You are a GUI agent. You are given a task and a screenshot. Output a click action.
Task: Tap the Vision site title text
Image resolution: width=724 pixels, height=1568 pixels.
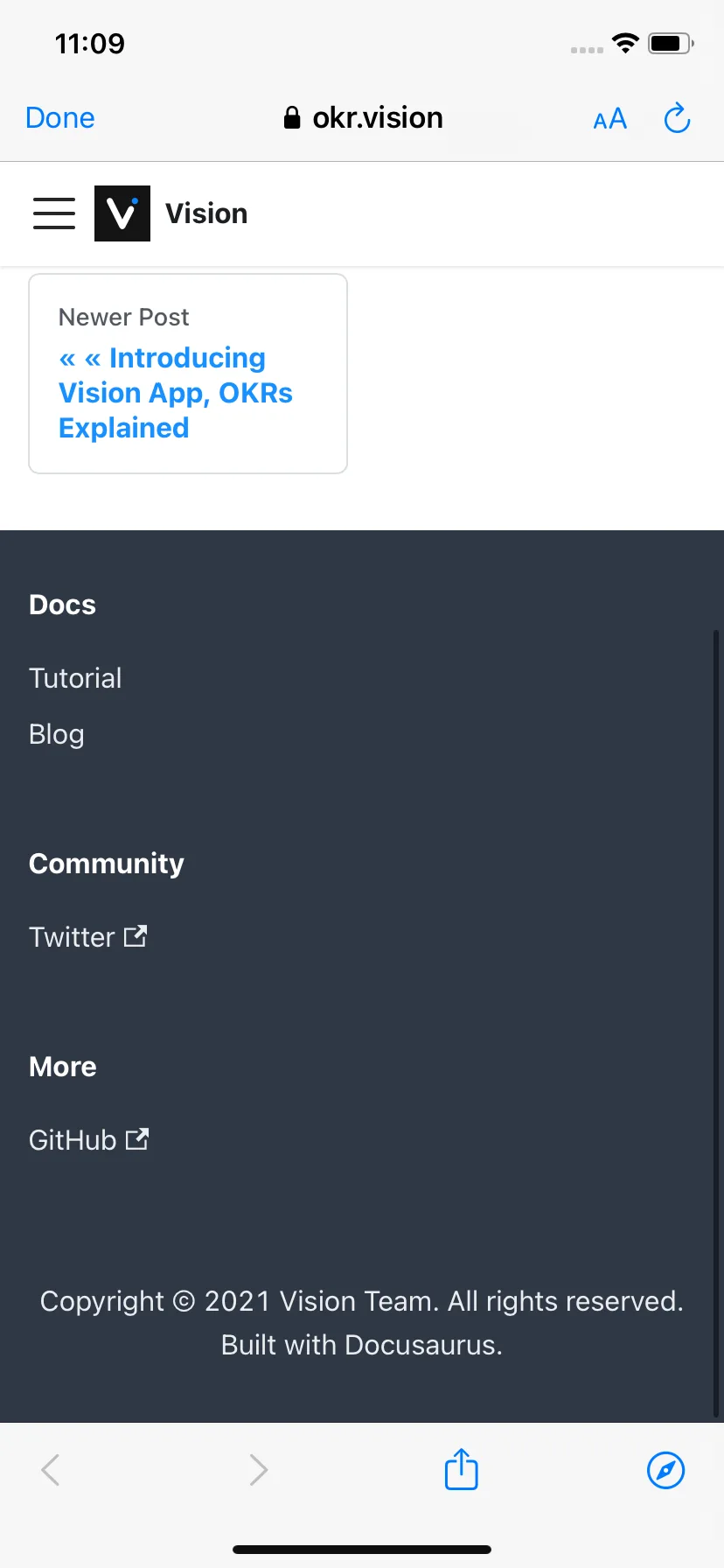point(206,213)
